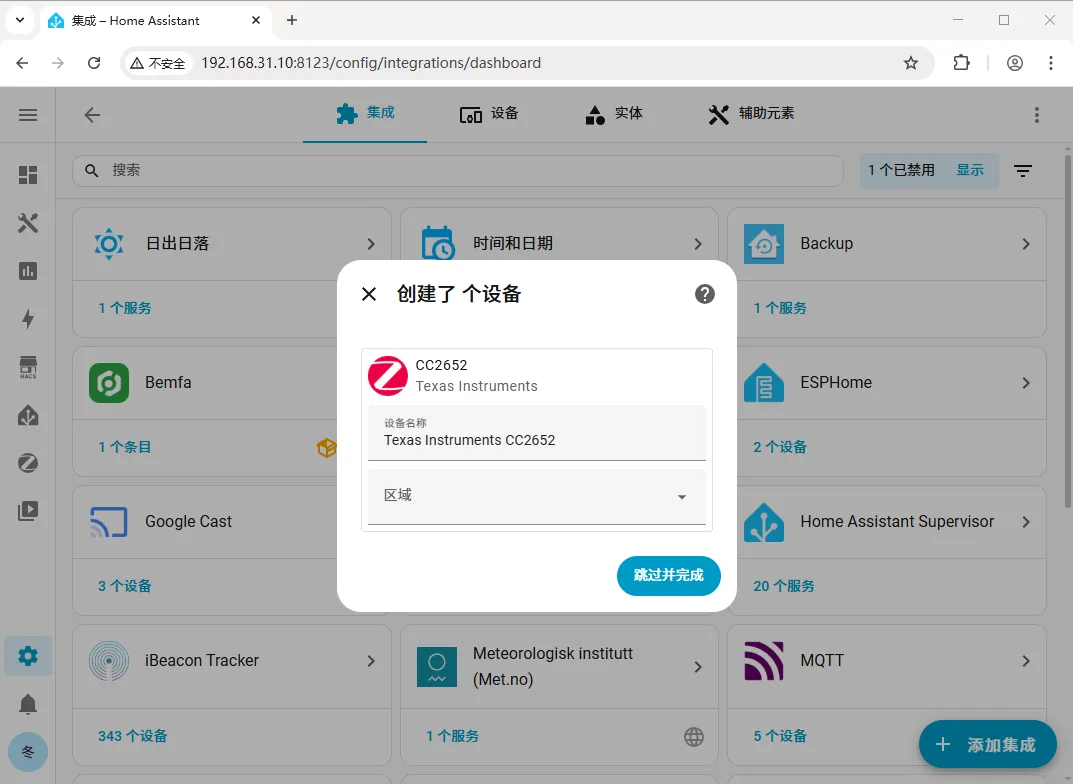Open the Zigbee icon in sidebar
This screenshot has height=784, width=1073.
pyautogui.click(x=28, y=463)
